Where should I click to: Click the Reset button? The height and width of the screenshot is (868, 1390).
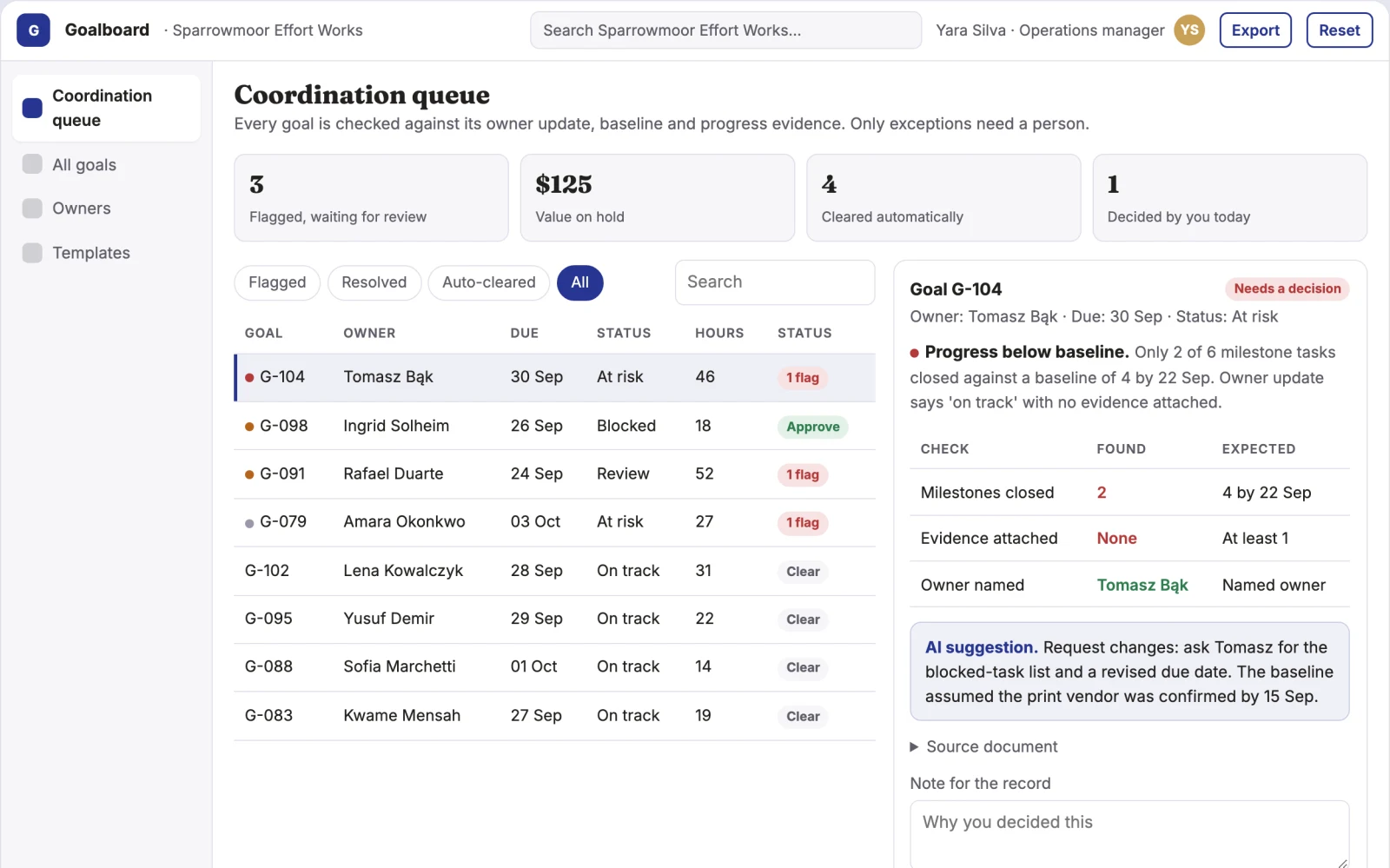(1339, 30)
